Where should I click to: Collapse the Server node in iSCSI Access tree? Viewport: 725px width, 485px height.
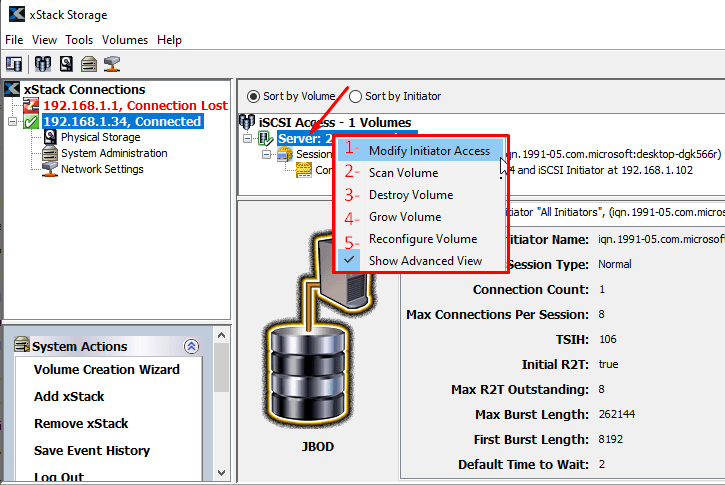[249, 138]
